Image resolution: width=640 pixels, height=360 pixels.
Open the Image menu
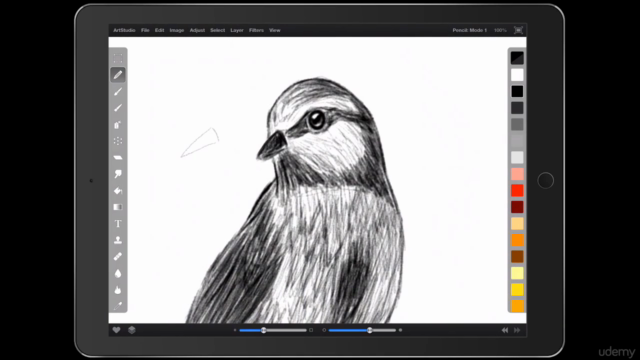click(x=177, y=30)
